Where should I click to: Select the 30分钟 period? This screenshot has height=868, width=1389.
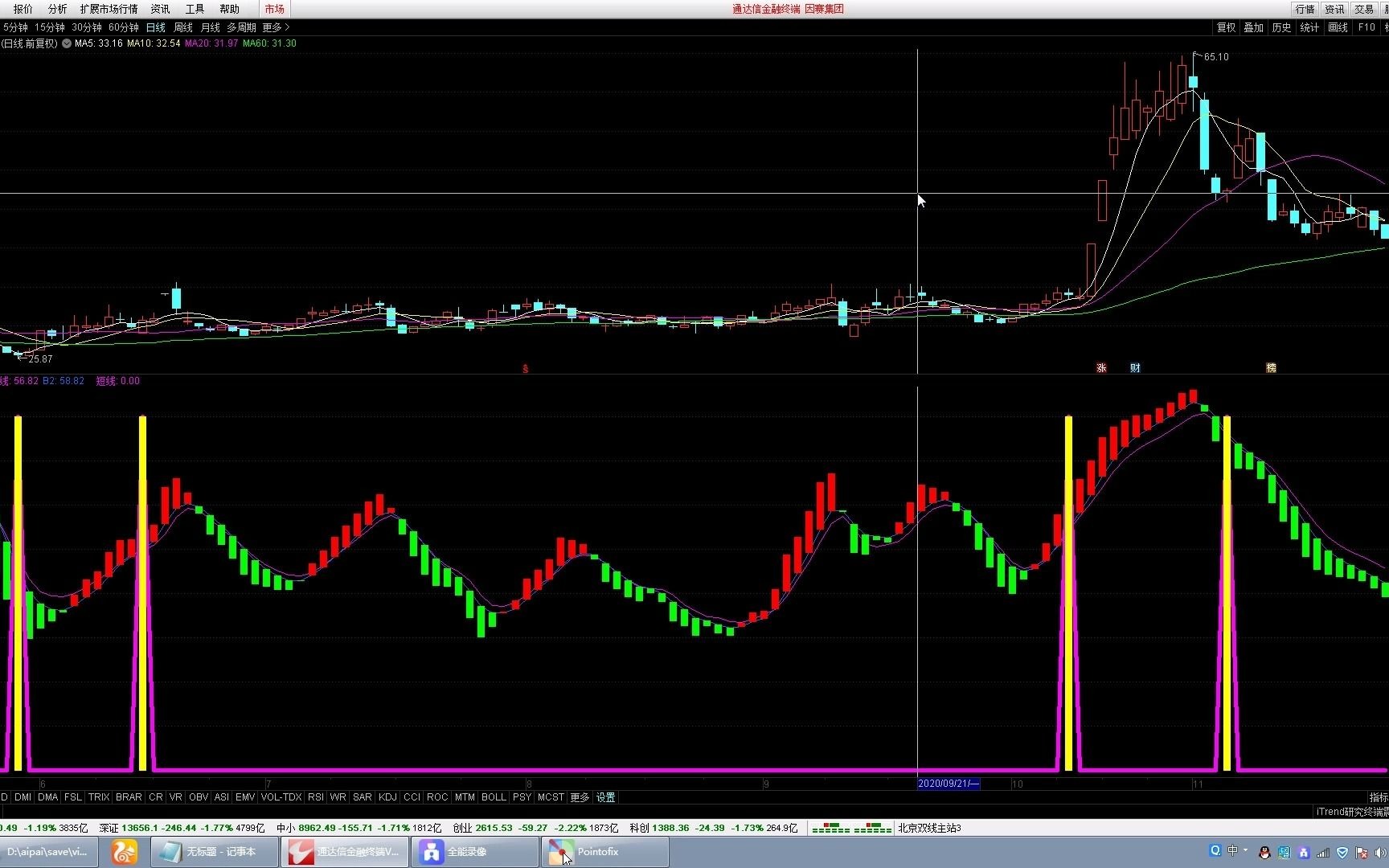87,27
